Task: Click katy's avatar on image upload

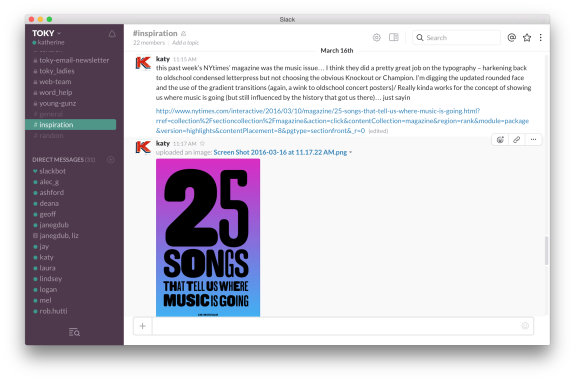Action: (x=143, y=147)
